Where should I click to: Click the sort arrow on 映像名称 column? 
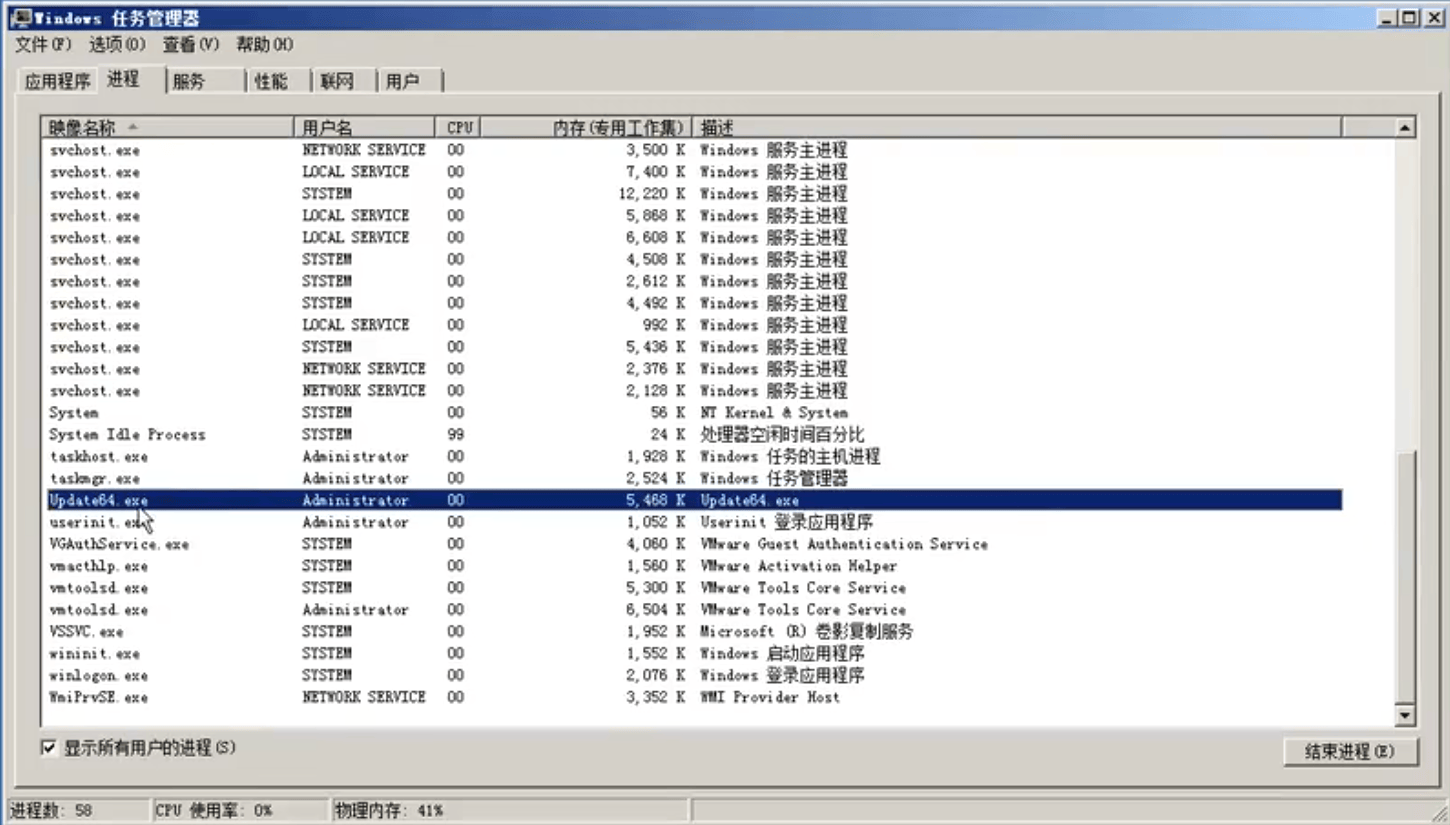(x=132, y=127)
